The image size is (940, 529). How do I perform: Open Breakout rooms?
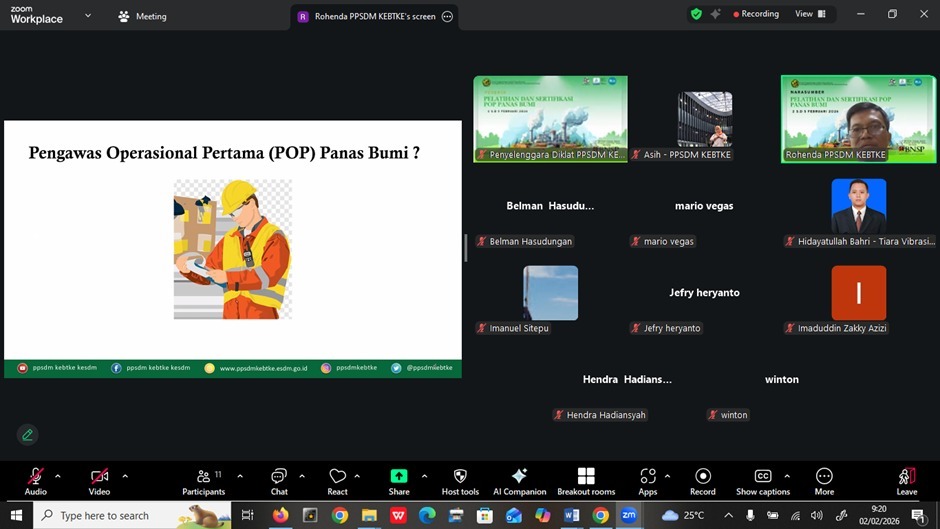[x=586, y=477]
